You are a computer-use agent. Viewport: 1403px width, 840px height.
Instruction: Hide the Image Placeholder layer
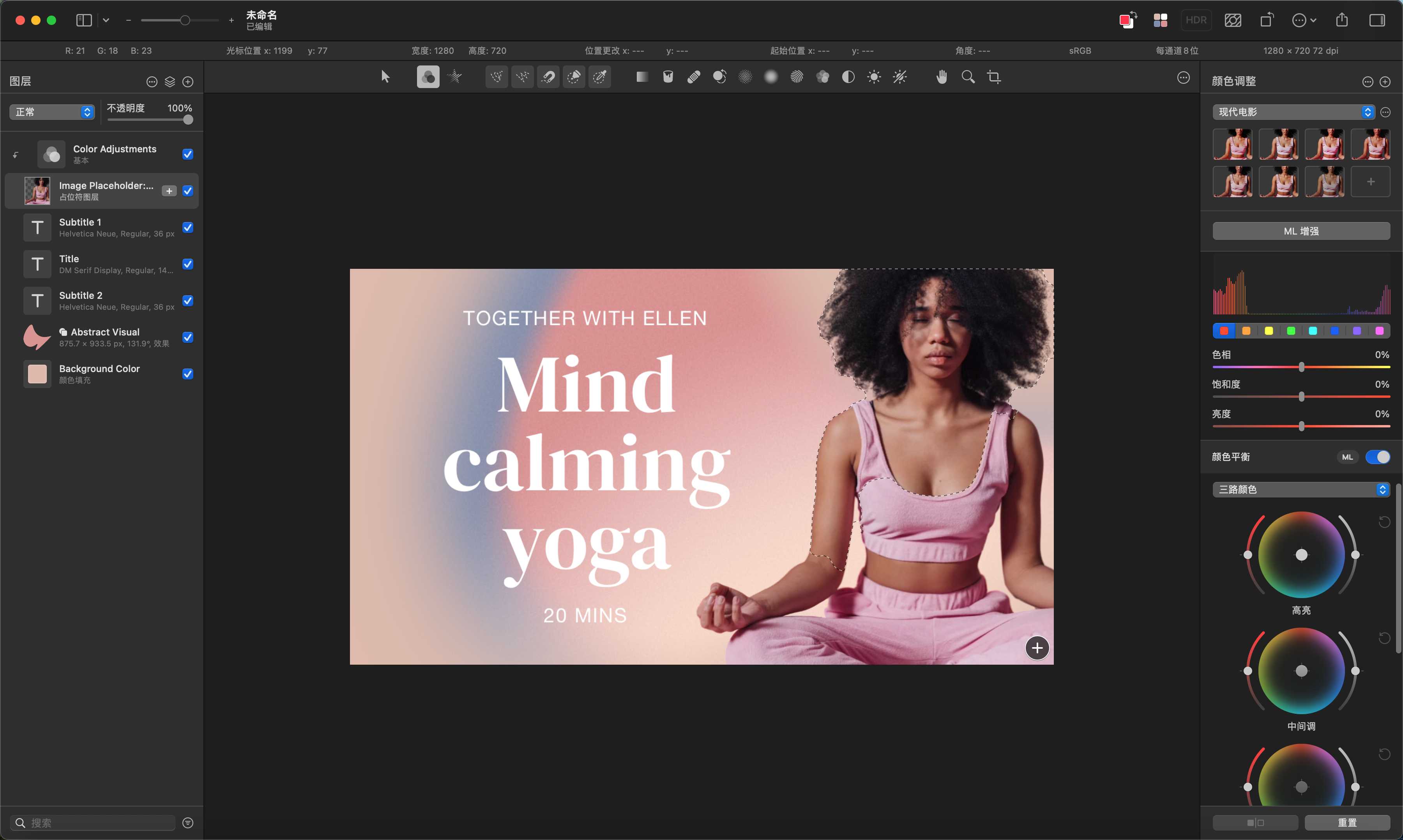[x=188, y=191]
